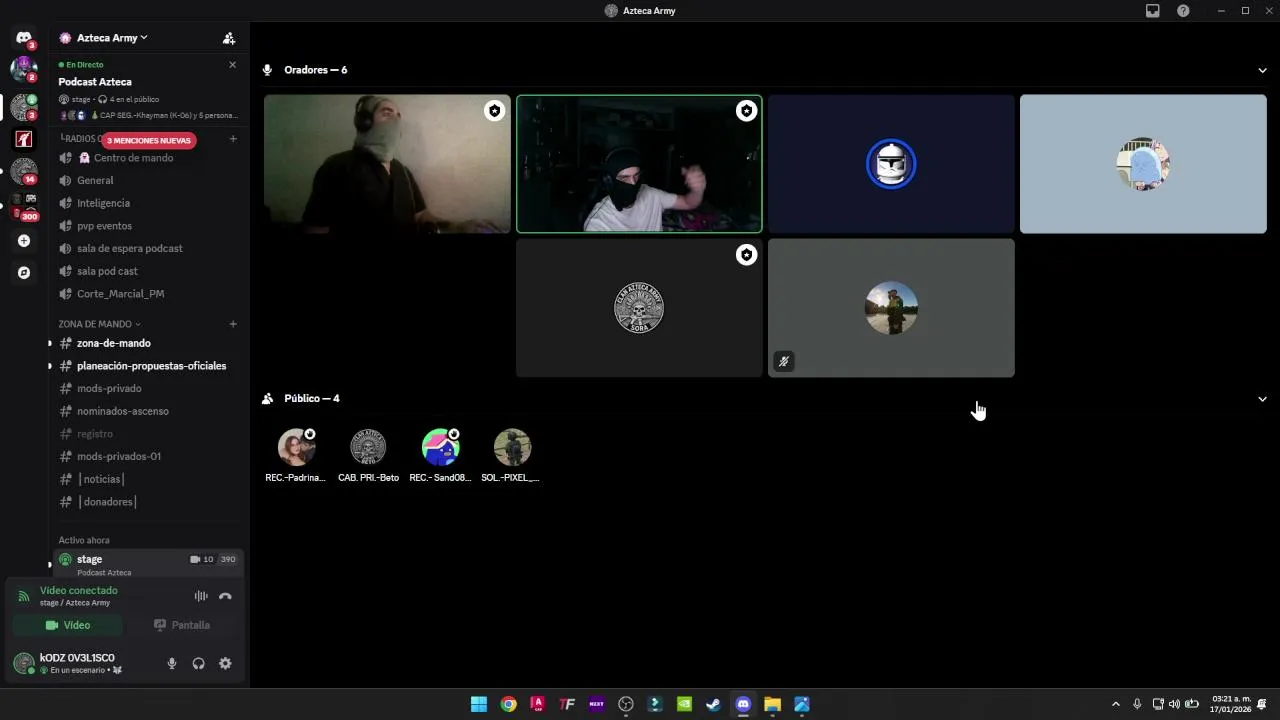Open planeación-propuestas-oficiales channel
This screenshot has height=720, width=1280.
(147, 366)
